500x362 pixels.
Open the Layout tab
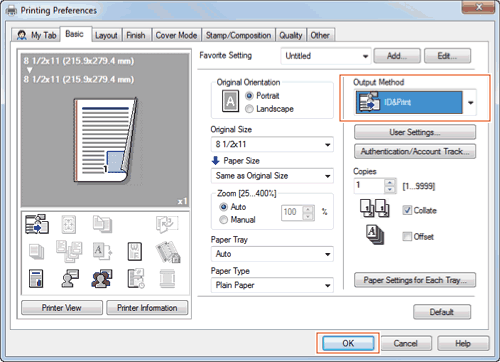[x=106, y=35]
